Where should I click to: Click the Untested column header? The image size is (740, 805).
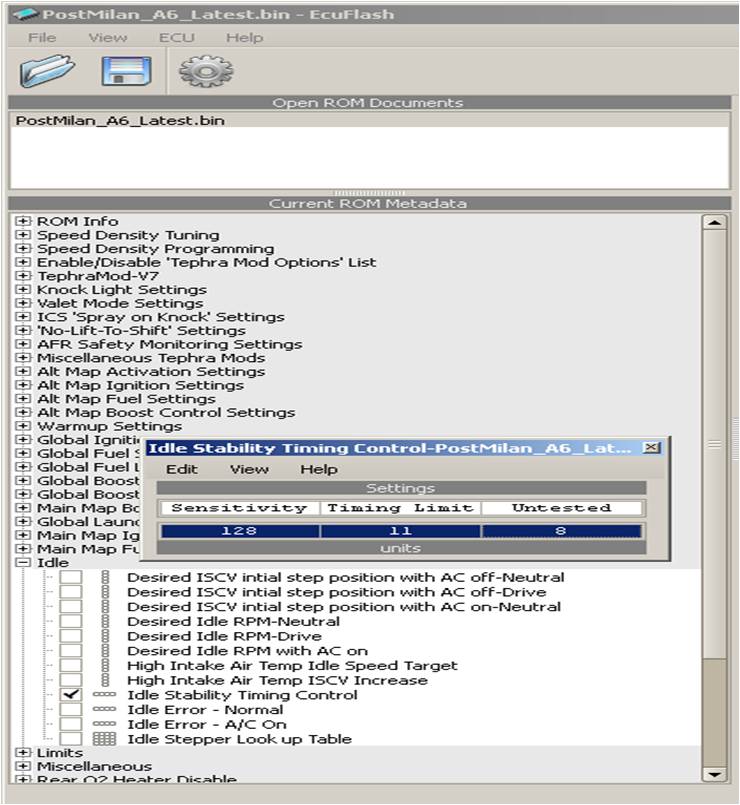[x=561, y=508]
